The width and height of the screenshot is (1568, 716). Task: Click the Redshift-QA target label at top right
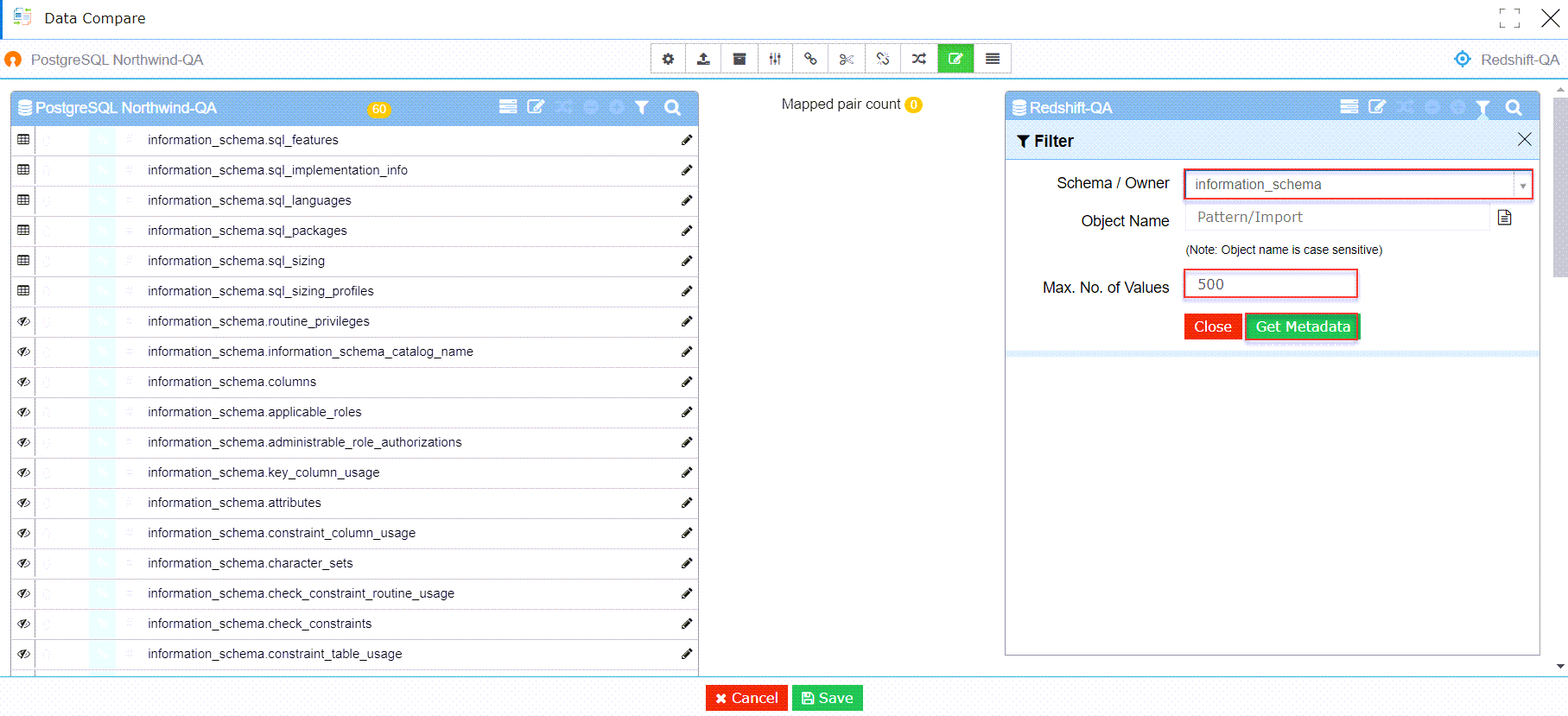tap(1520, 60)
